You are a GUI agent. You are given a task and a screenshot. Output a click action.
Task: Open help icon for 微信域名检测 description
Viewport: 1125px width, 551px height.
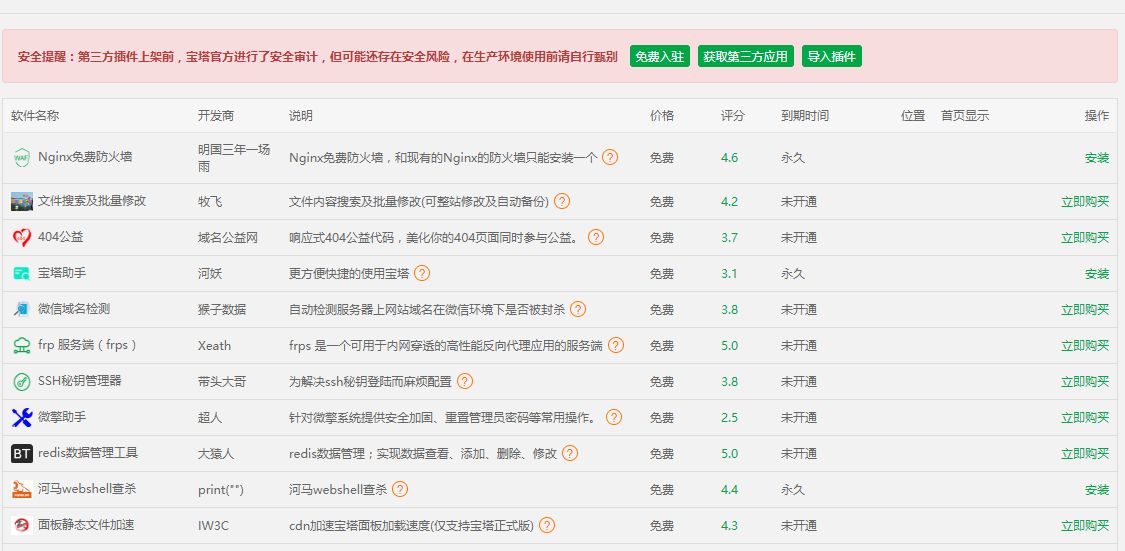click(x=578, y=309)
